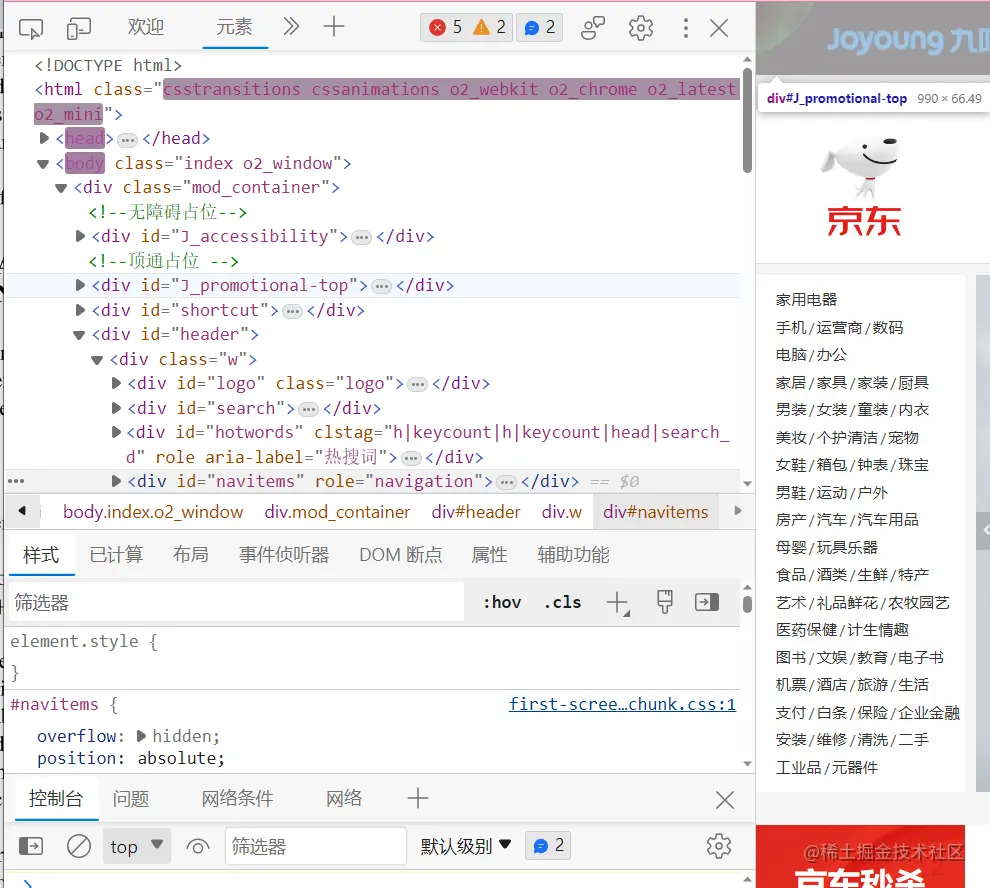Expand the J_promotional-top div node

point(80,285)
